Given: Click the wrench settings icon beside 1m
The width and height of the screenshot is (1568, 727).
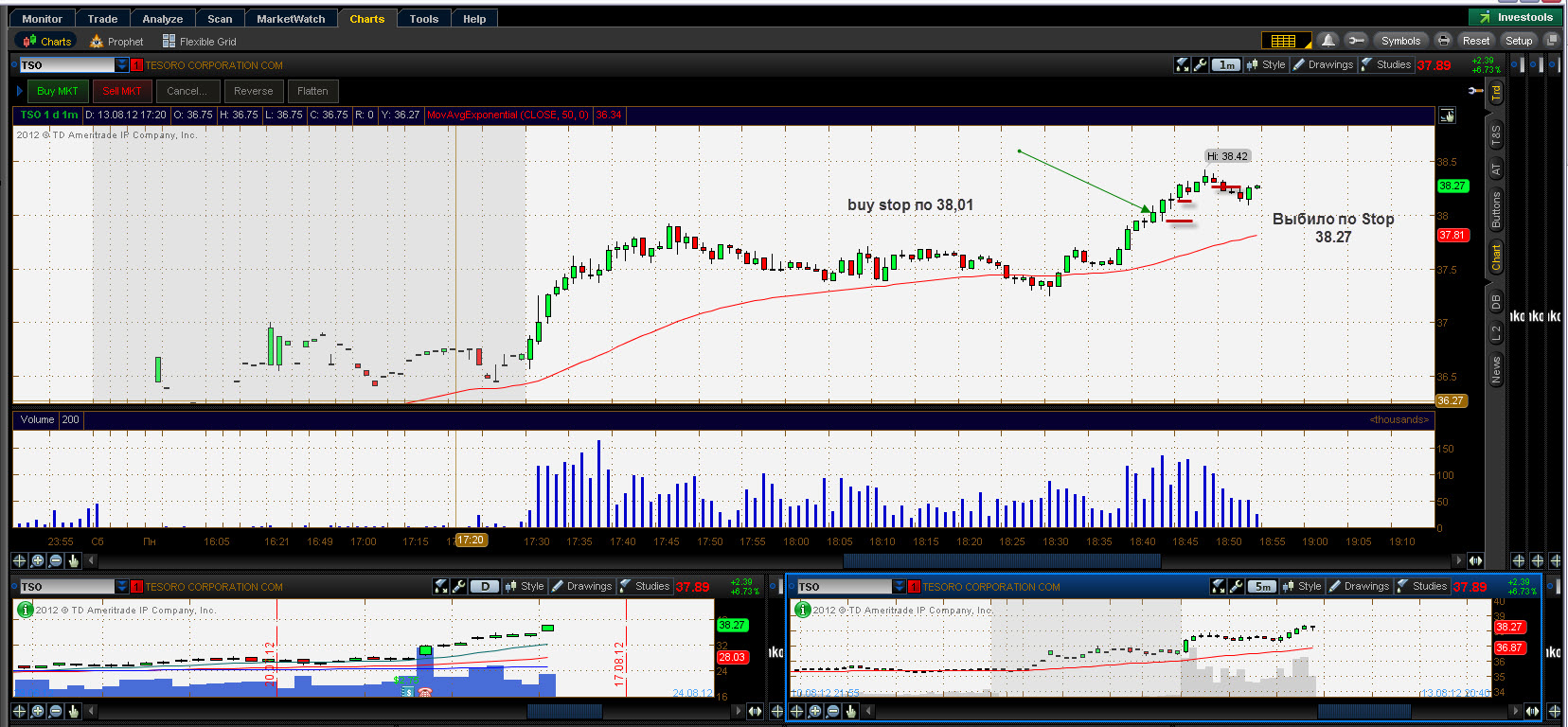Looking at the screenshot, I should pos(1201,64).
